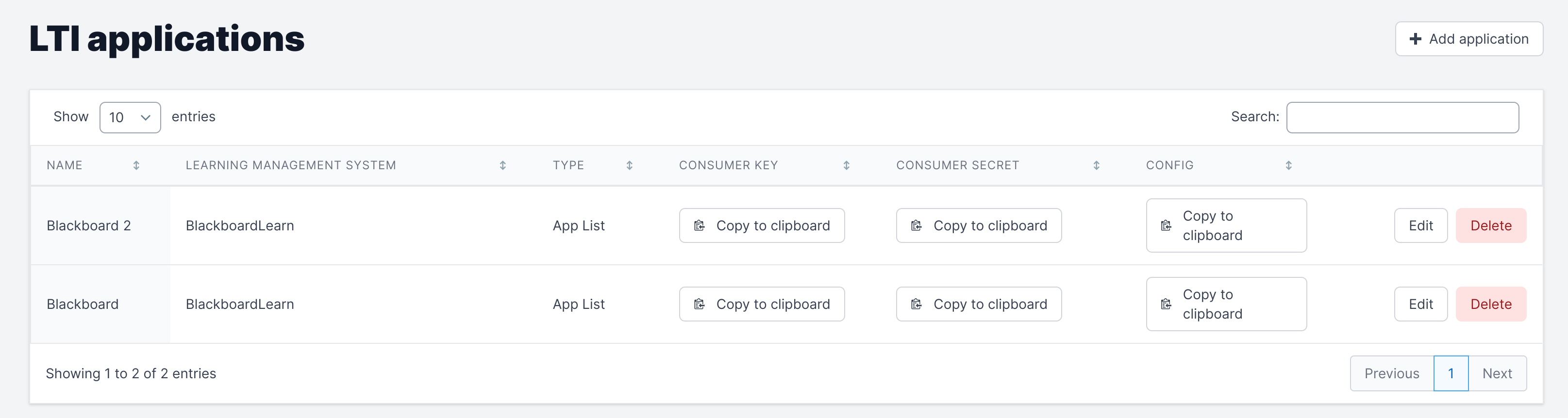The height and width of the screenshot is (418, 1568).
Task: Click the CONSUMER KEY column header
Action: (x=728, y=165)
